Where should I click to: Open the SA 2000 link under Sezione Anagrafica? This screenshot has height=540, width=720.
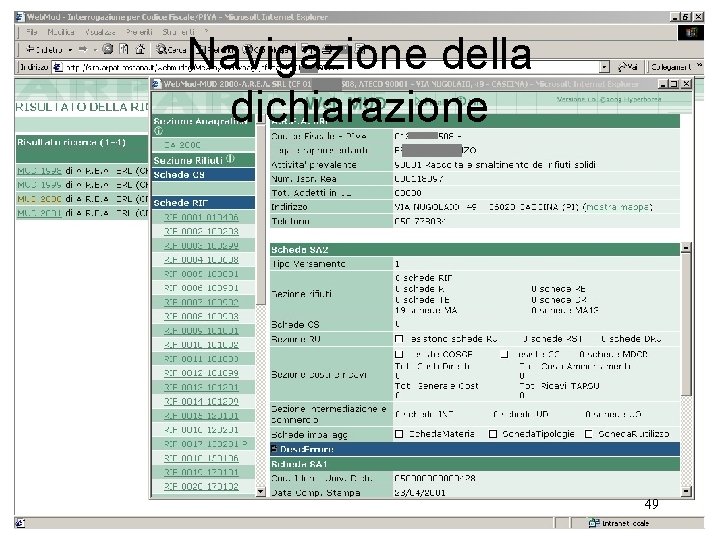[x=182, y=145]
